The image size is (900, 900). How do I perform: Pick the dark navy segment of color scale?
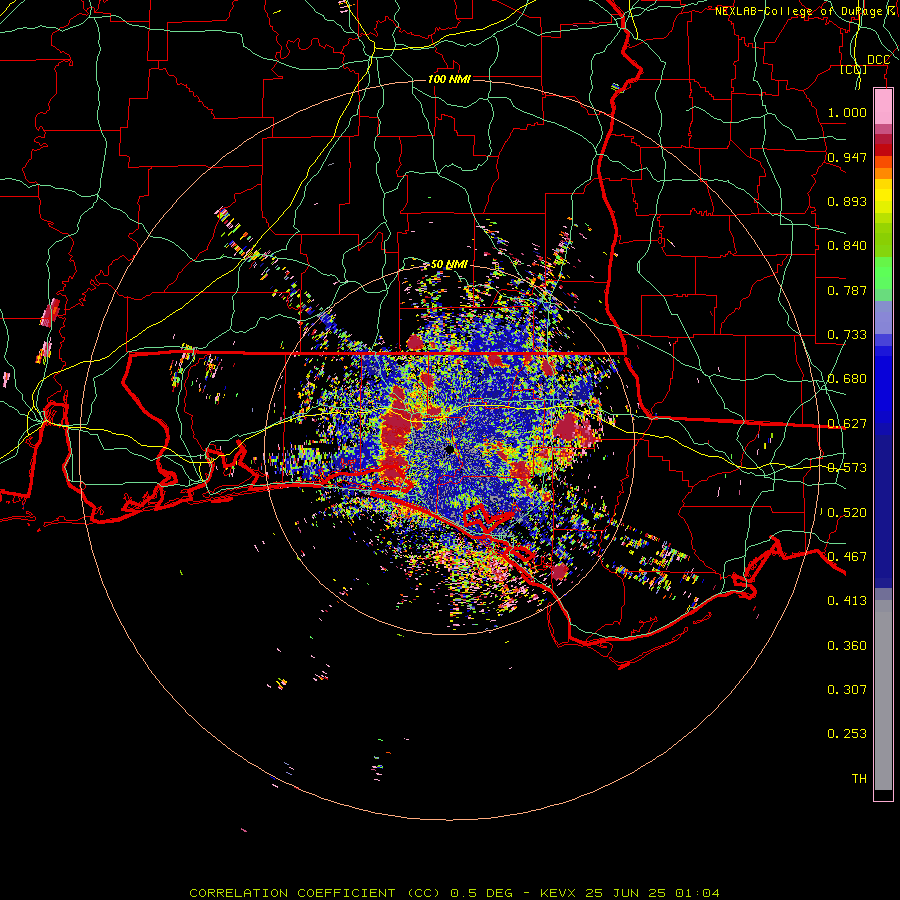pyautogui.click(x=883, y=505)
